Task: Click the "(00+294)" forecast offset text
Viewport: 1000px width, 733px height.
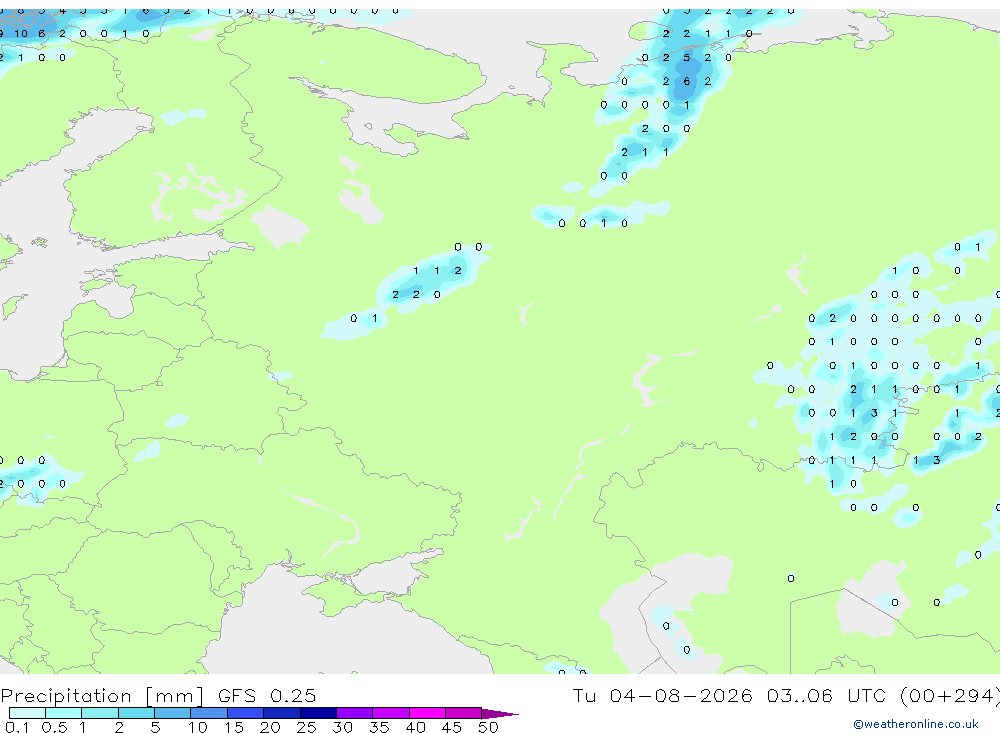Action: (949, 695)
